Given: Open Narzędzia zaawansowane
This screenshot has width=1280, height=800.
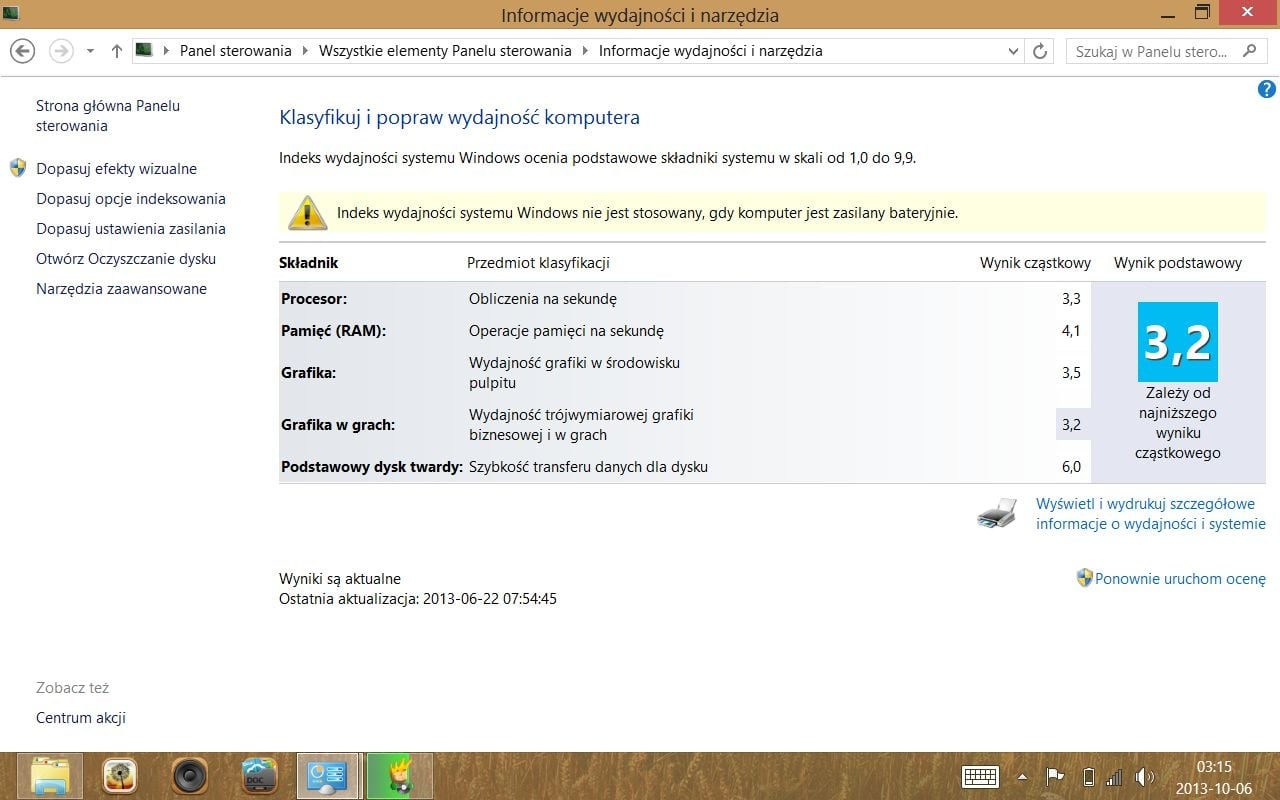Looking at the screenshot, I should pos(121,289).
